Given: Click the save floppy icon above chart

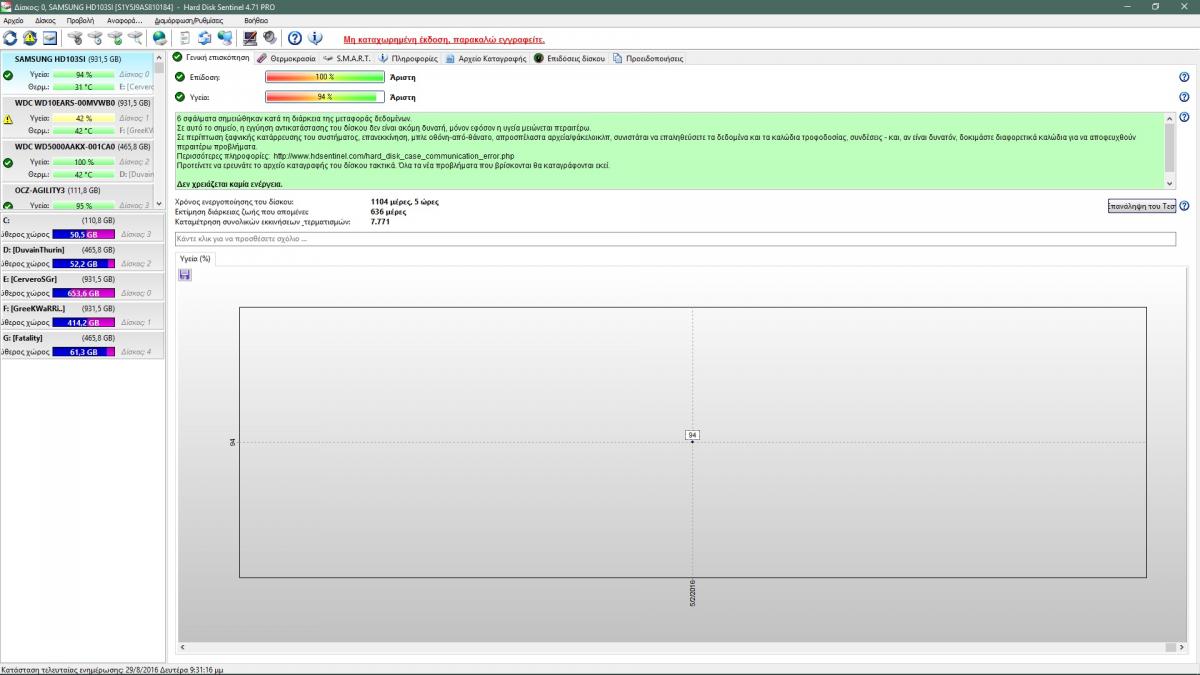Looking at the screenshot, I should (x=185, y=274).
